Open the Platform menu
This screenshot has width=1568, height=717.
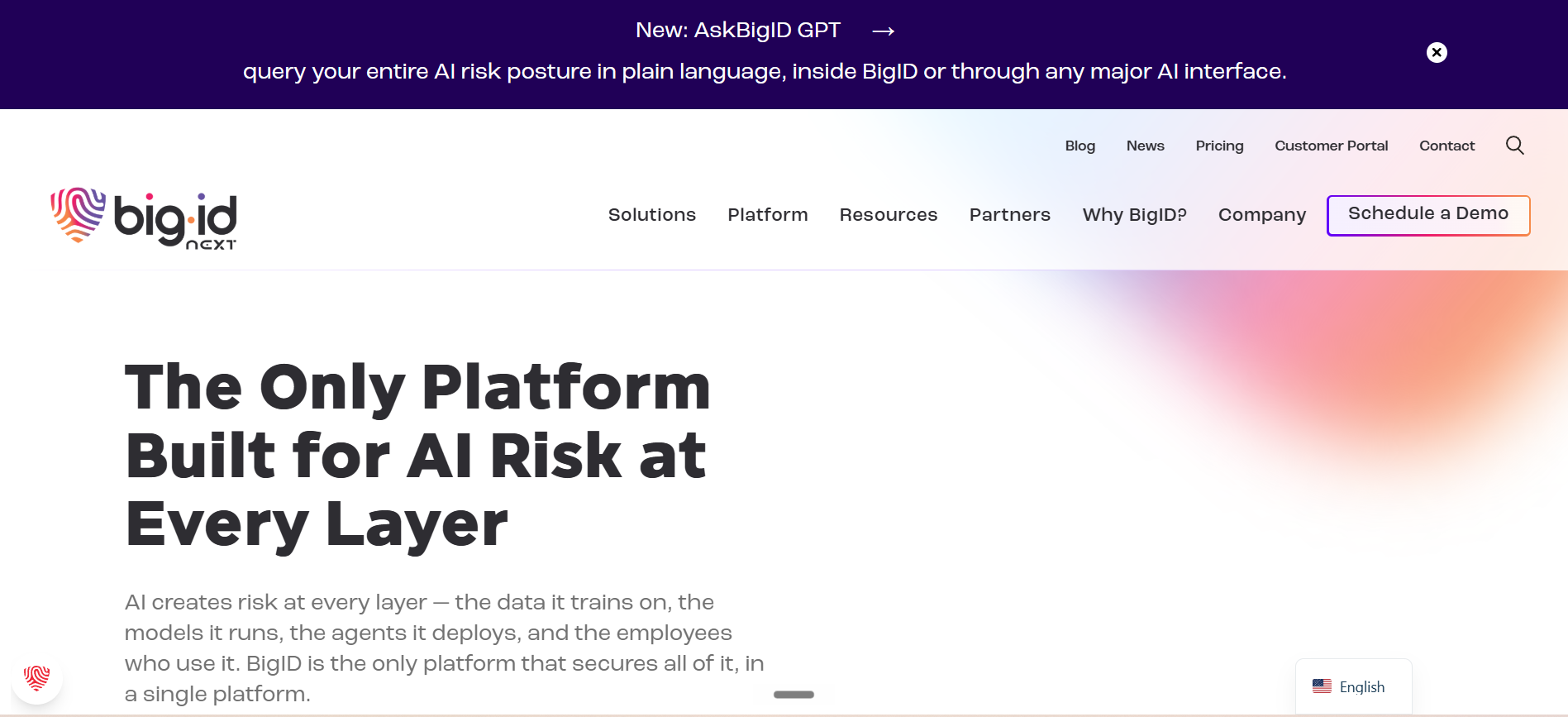768,215
